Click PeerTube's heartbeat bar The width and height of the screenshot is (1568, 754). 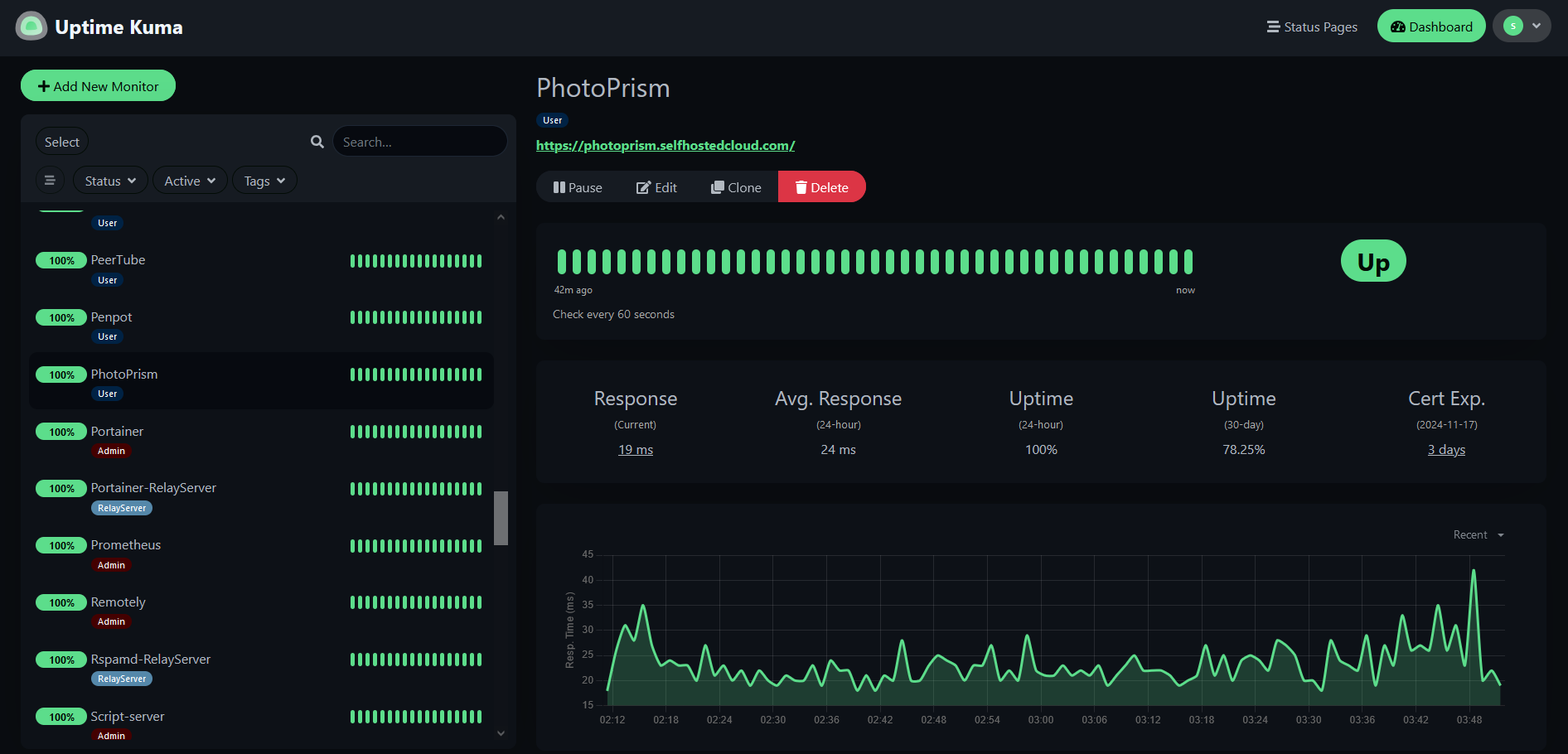click(x=416, y=261)
